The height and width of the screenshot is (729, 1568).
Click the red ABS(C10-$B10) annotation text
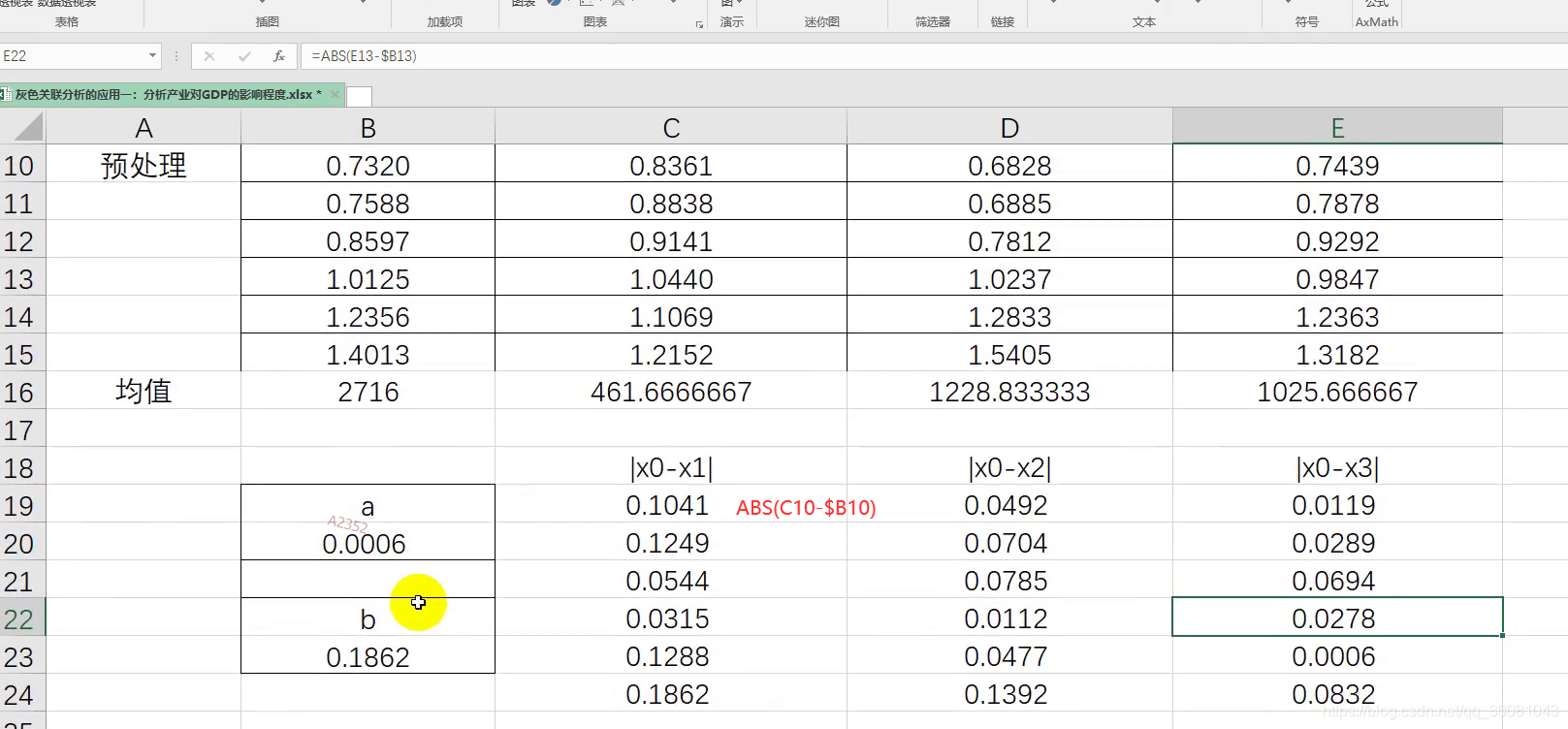[806, 508]
